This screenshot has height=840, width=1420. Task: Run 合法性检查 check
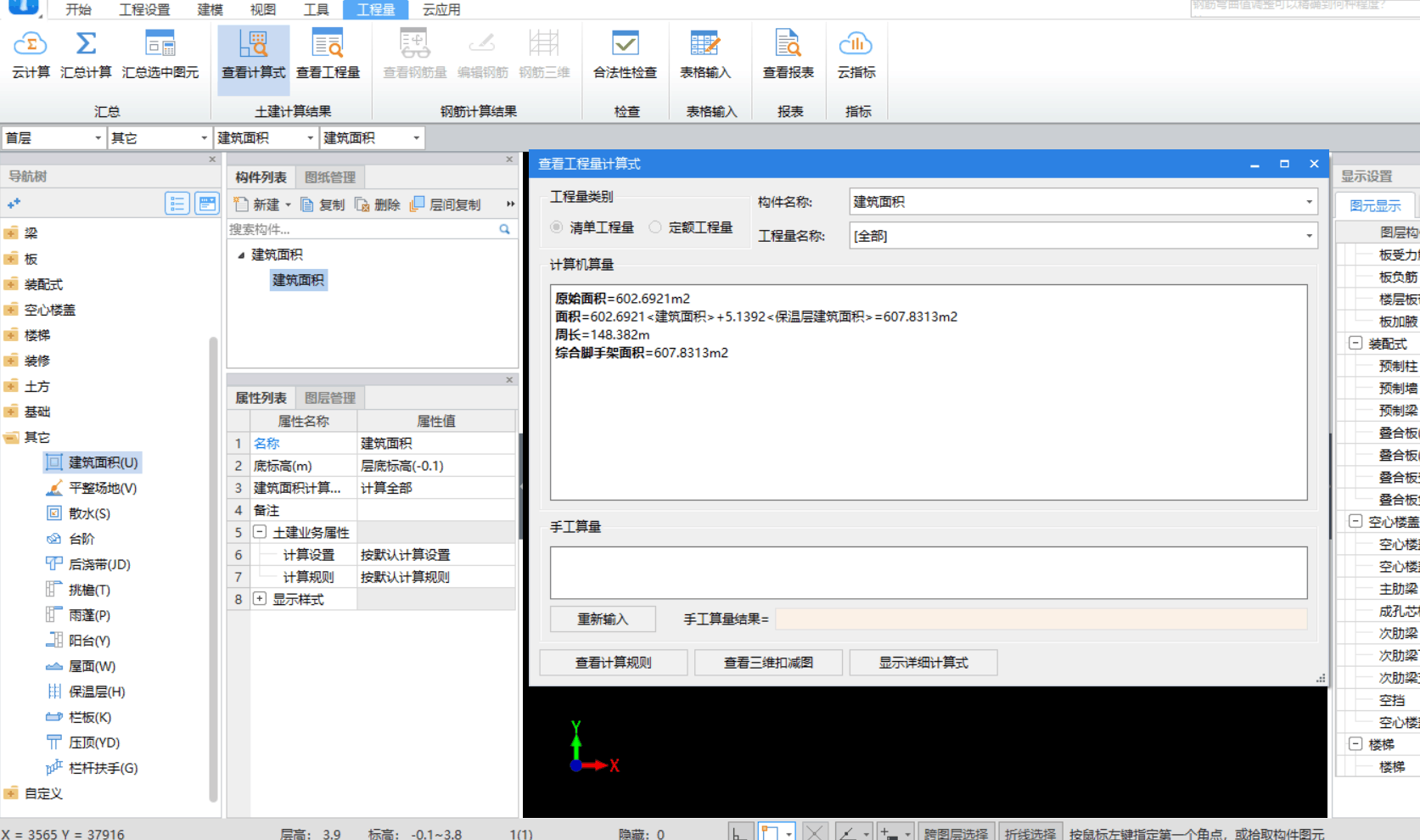625,55
